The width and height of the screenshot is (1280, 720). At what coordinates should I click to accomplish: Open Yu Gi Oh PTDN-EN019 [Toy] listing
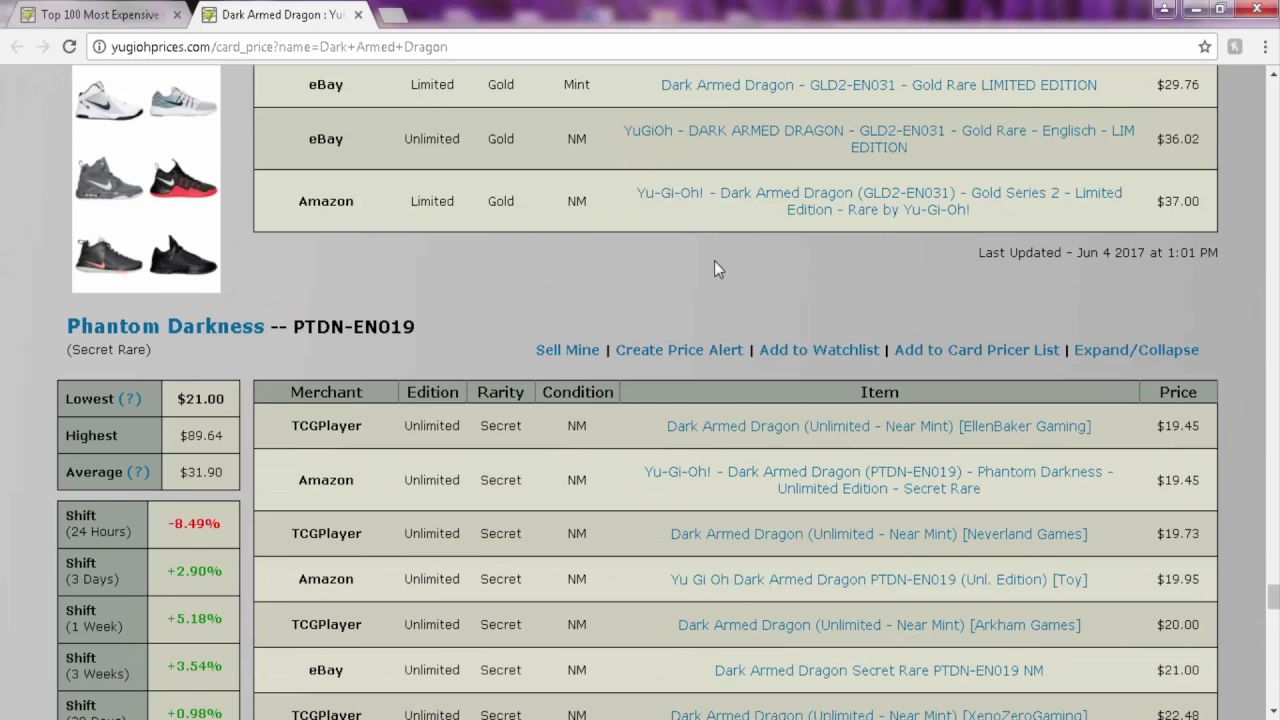click(879, 579)
